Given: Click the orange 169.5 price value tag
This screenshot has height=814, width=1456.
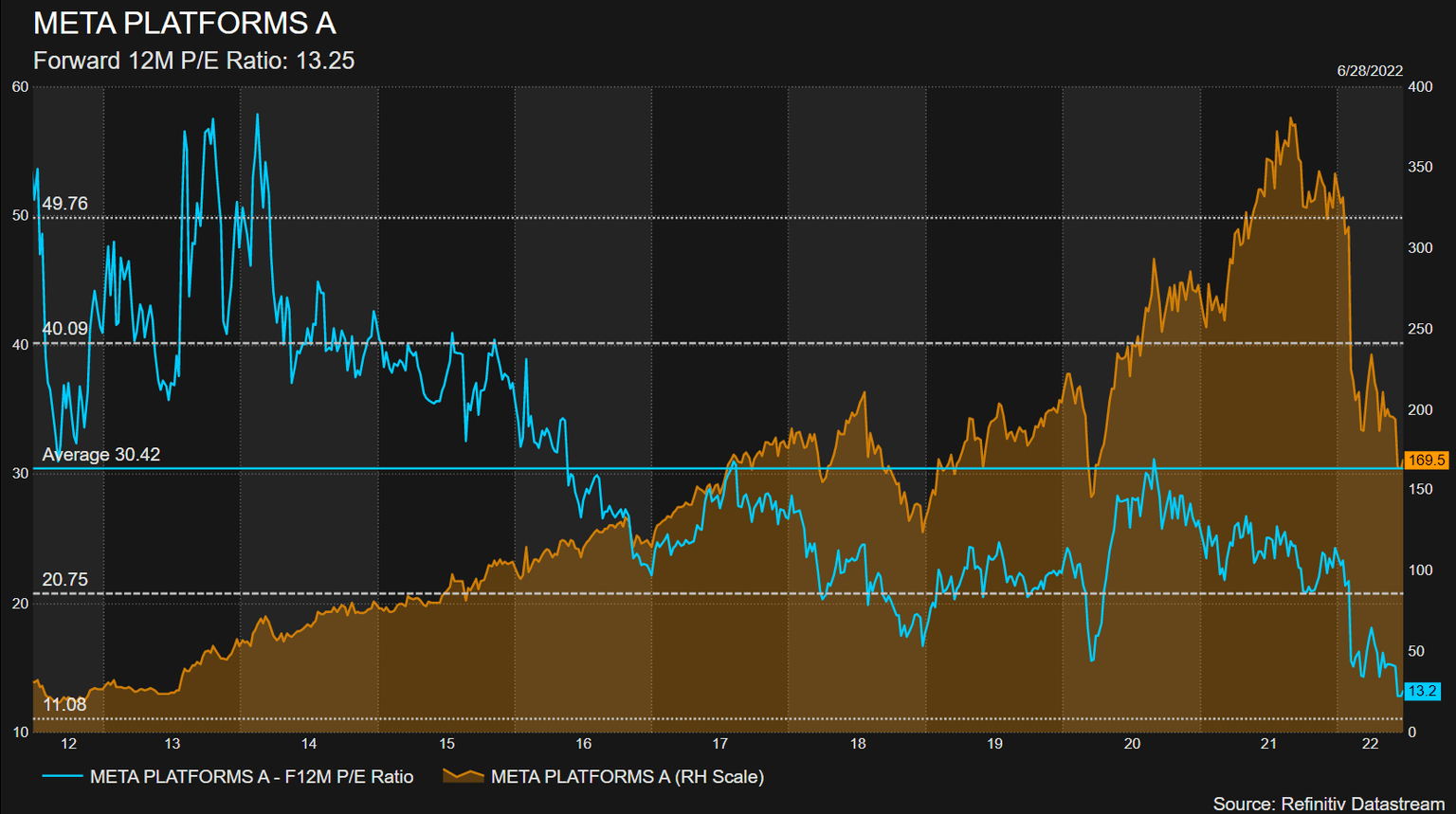Looking at the screenshot, I should (x=1426, y=461).
